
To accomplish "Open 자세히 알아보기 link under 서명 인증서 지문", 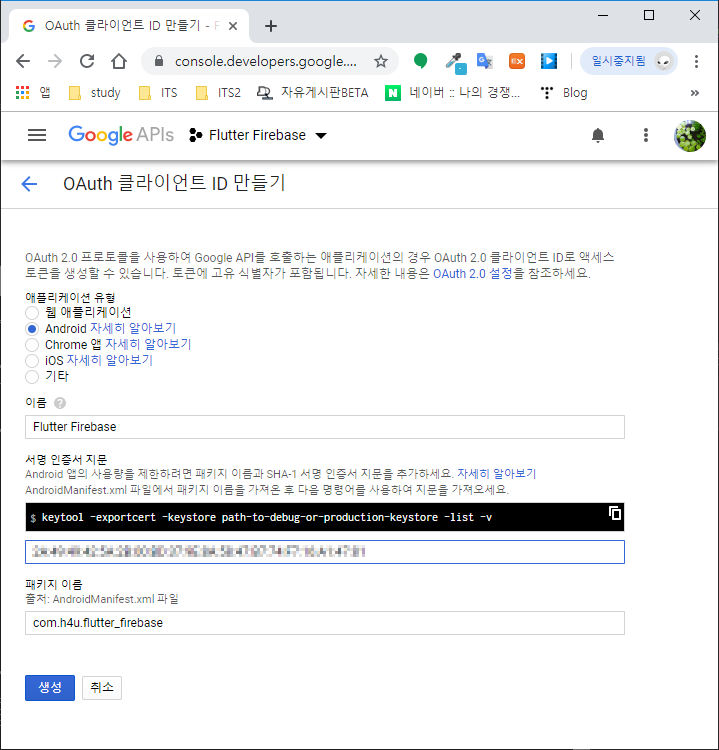I will [497, 474].
